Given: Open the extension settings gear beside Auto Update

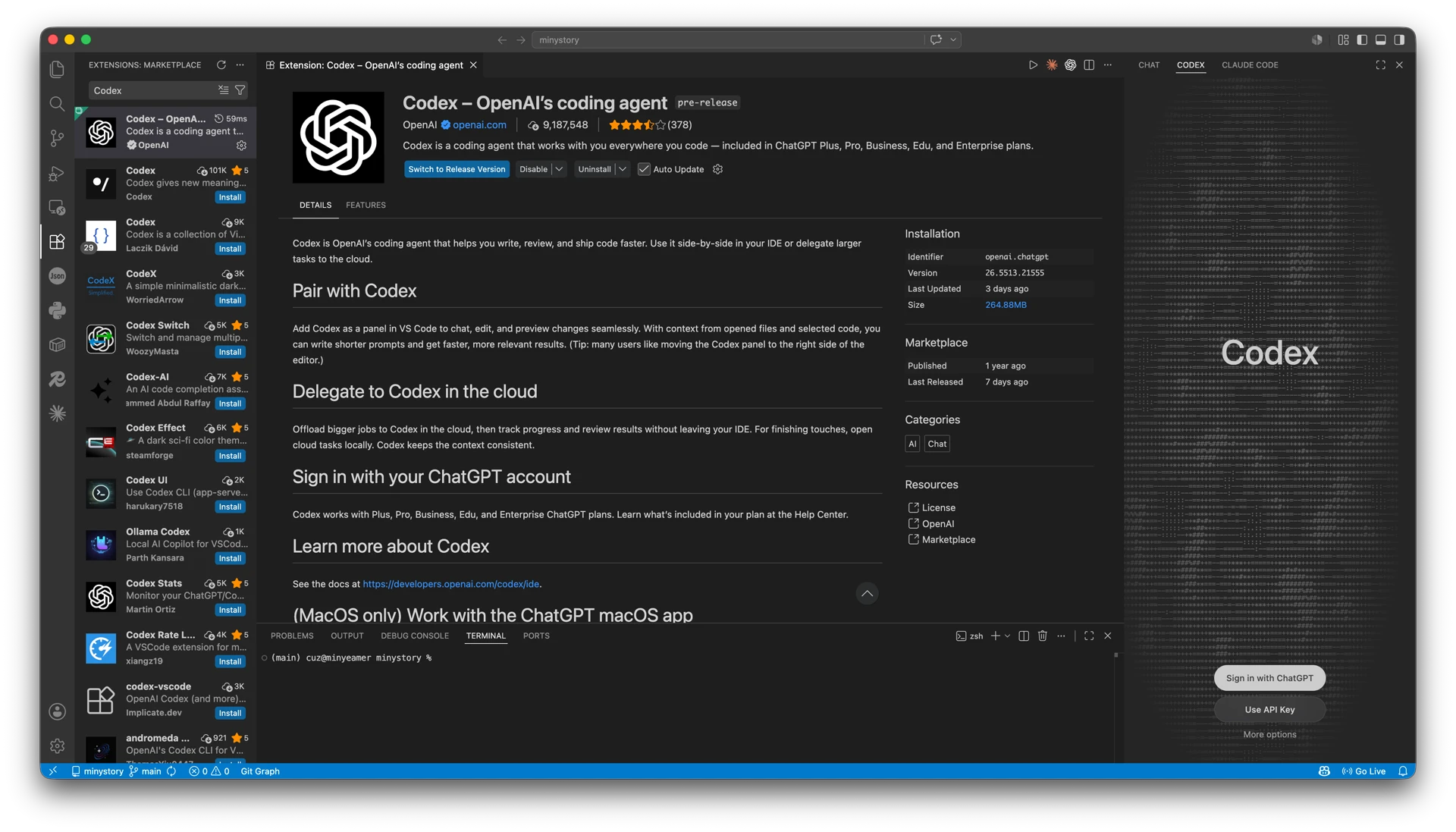Looking at the screenshot, I should (x=717, y=169).
